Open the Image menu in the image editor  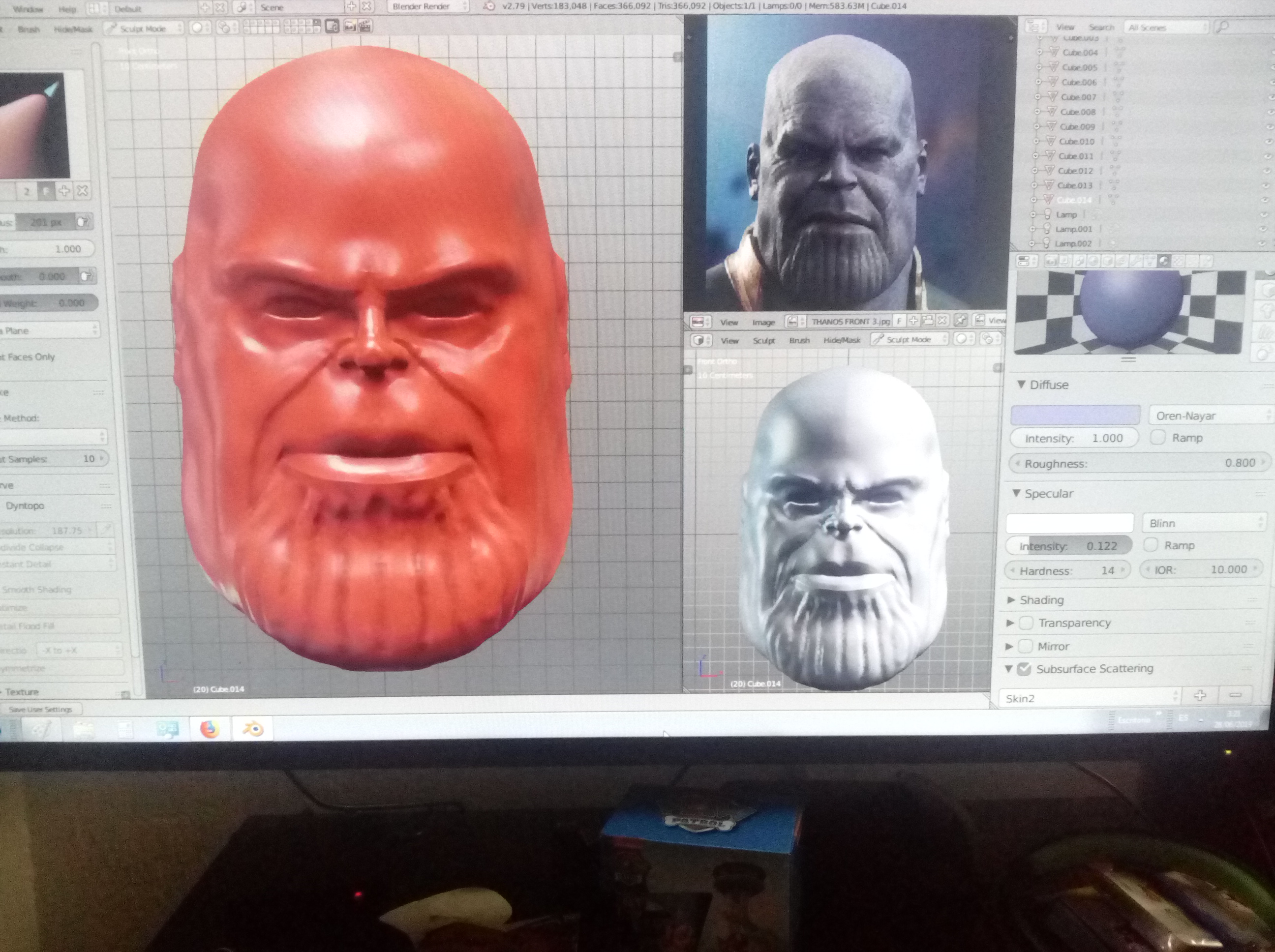pyautogui.click(x=763, y=322)
